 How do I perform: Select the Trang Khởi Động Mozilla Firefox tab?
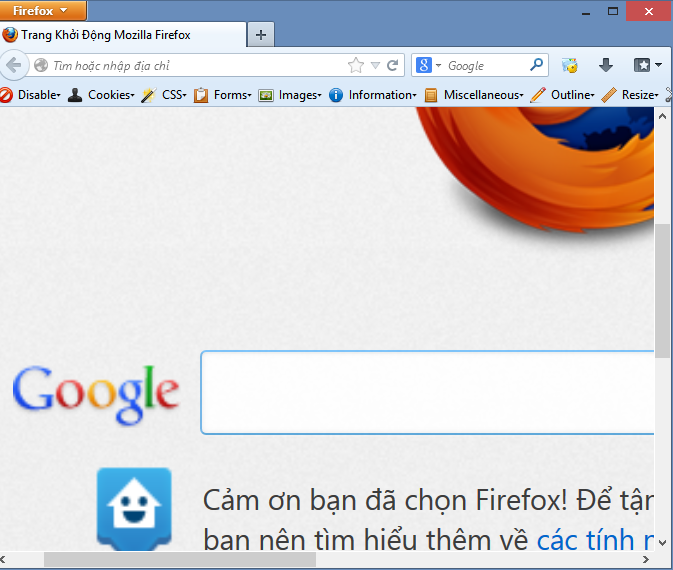(x=123, y=35)
